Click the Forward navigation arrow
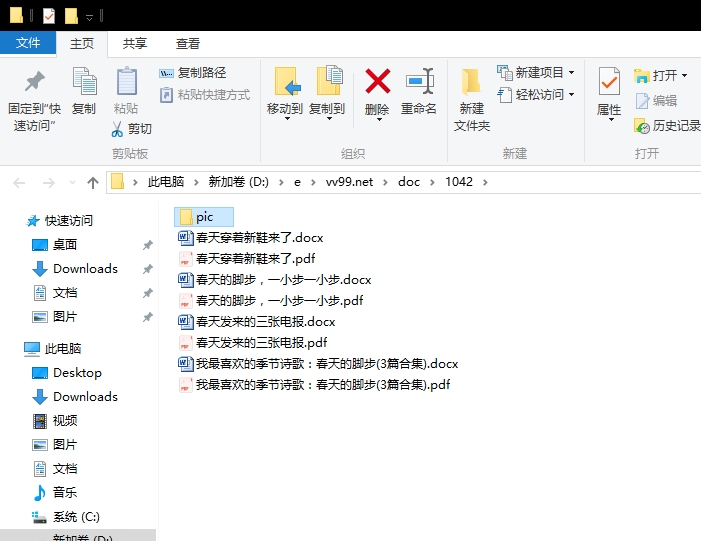The height and width of the screenshot is (541, 701). coord(48,183)
